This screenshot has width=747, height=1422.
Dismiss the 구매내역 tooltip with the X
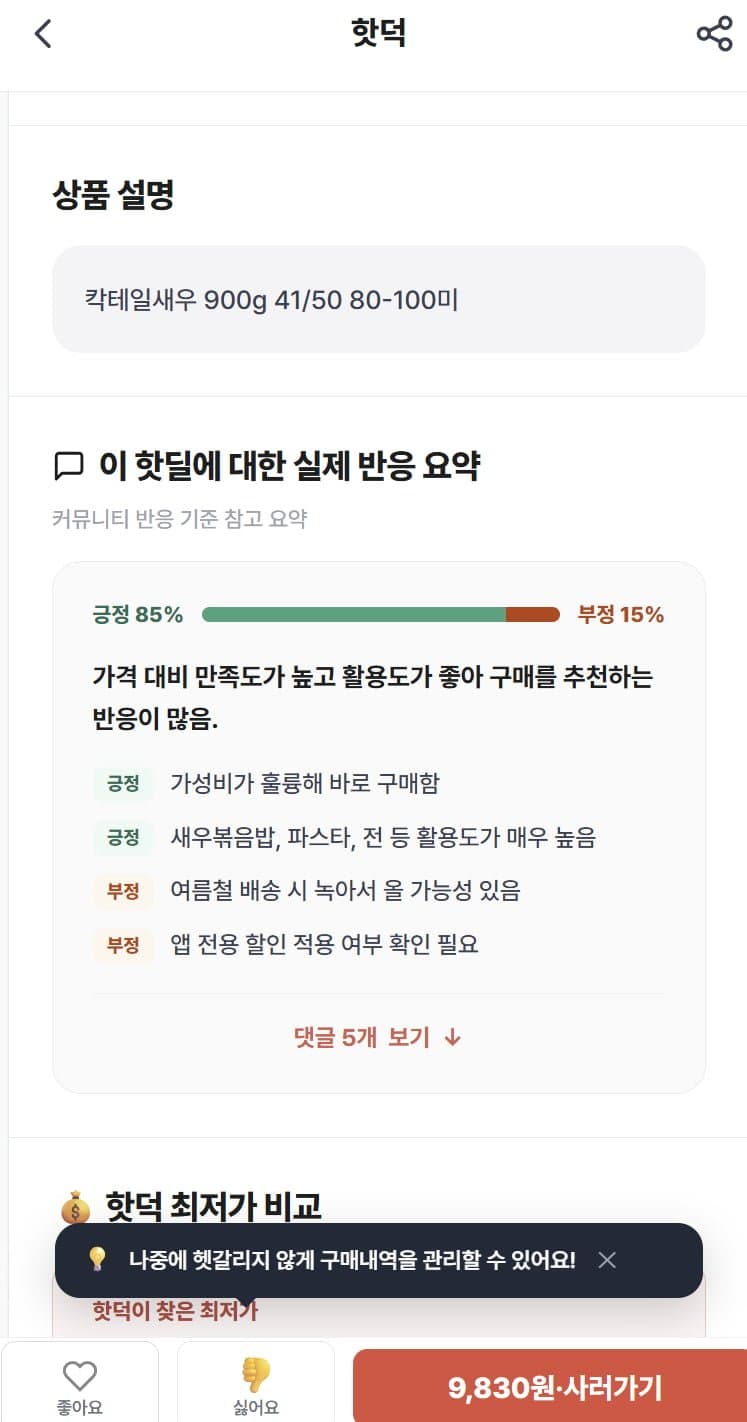click(x=607, y=1260)
